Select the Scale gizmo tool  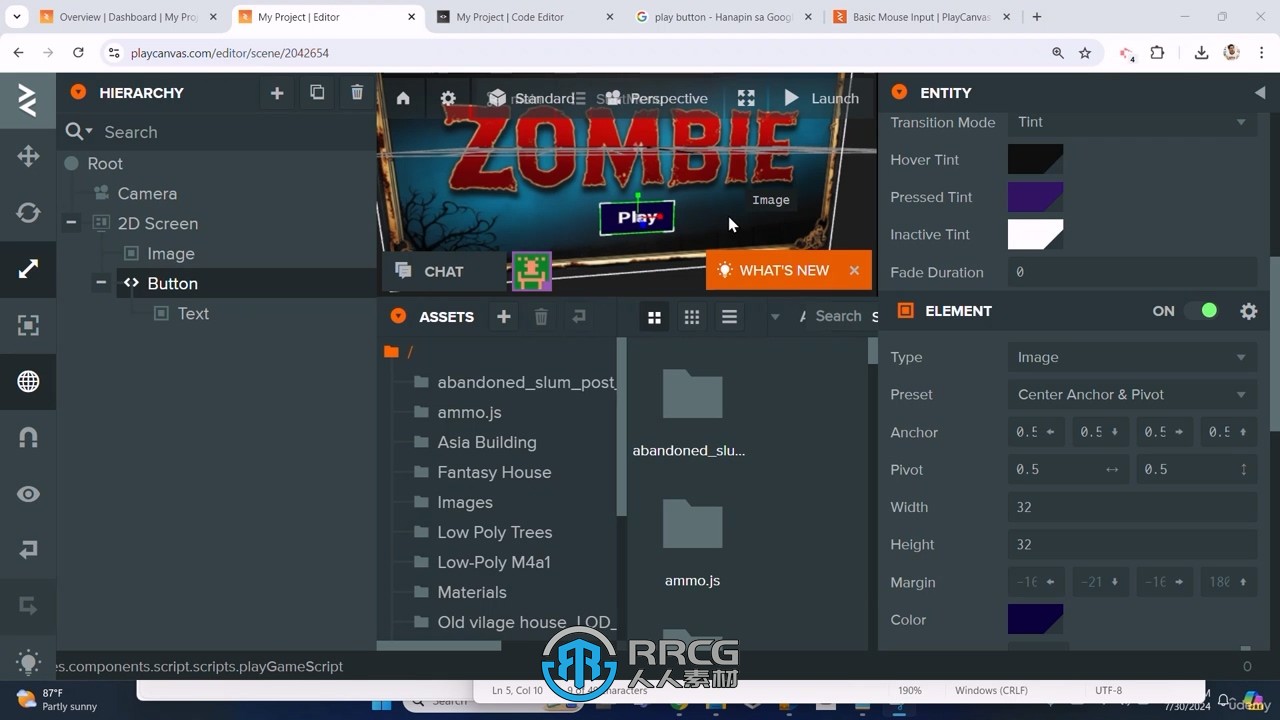pyautogui.click(x=28, y=268)
